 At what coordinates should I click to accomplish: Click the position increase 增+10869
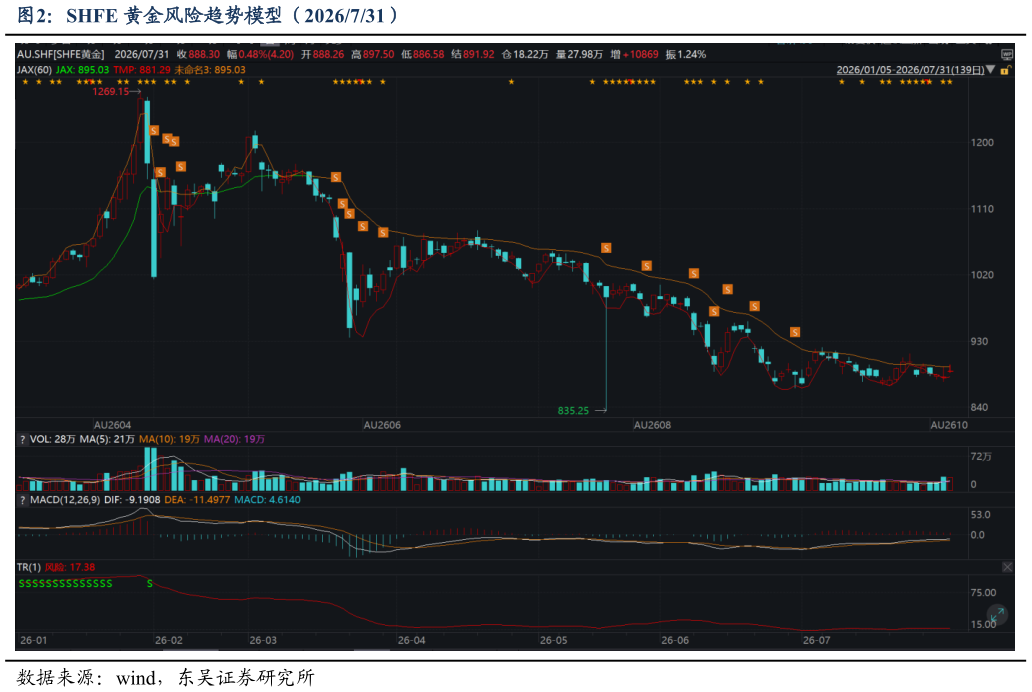(x=634, y=55)
